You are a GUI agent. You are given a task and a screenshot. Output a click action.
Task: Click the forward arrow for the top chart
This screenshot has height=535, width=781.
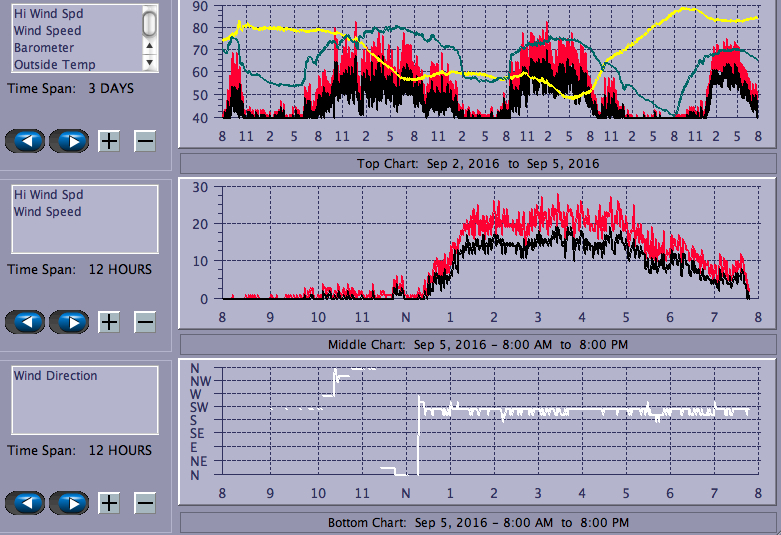69,141
